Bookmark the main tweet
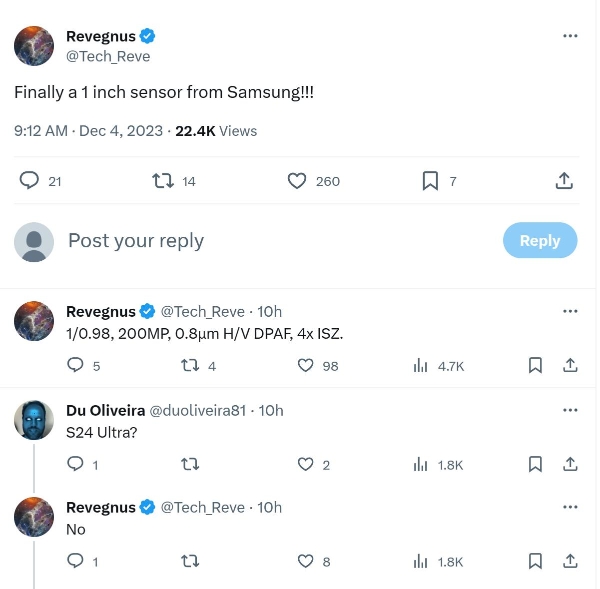Image resolution: width=600 pixels, height=589 pixels. point(430,181)
